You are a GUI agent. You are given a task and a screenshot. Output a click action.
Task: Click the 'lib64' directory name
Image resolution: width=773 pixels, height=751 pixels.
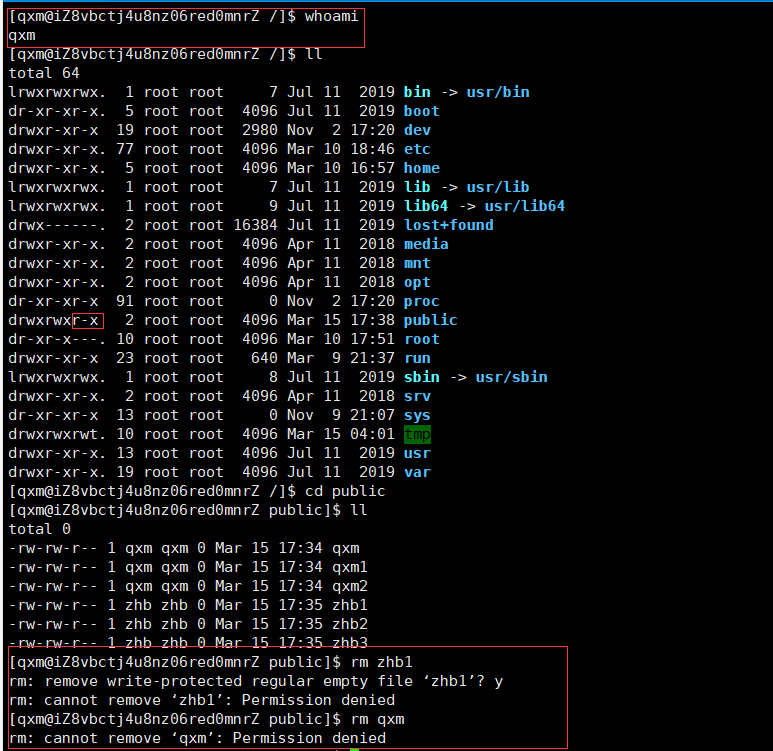pos(426,206)
